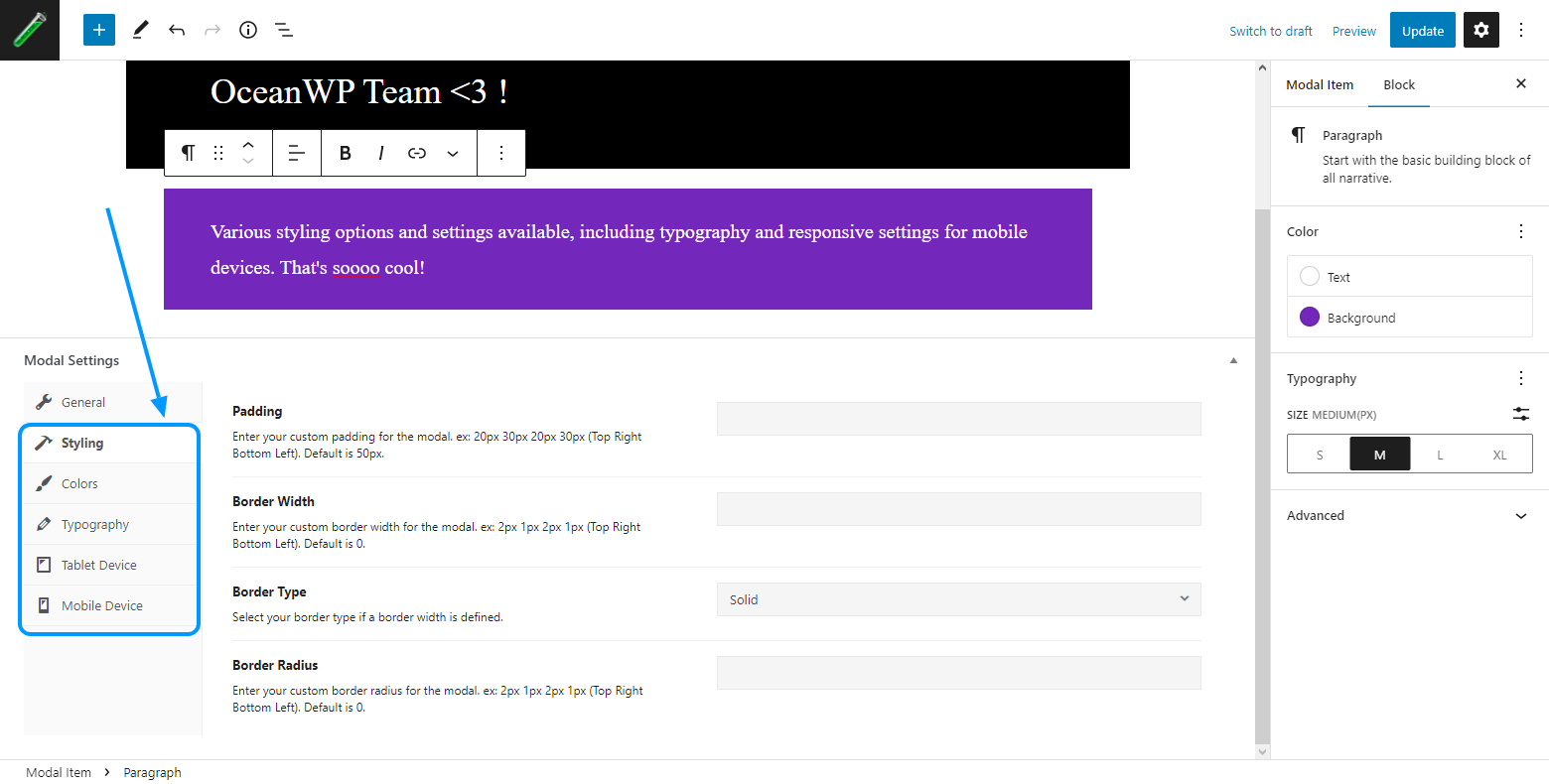The width and height of the screenshot is (1549, 784).
Task: Open the List View icon
Action: [x=284, y=30]
